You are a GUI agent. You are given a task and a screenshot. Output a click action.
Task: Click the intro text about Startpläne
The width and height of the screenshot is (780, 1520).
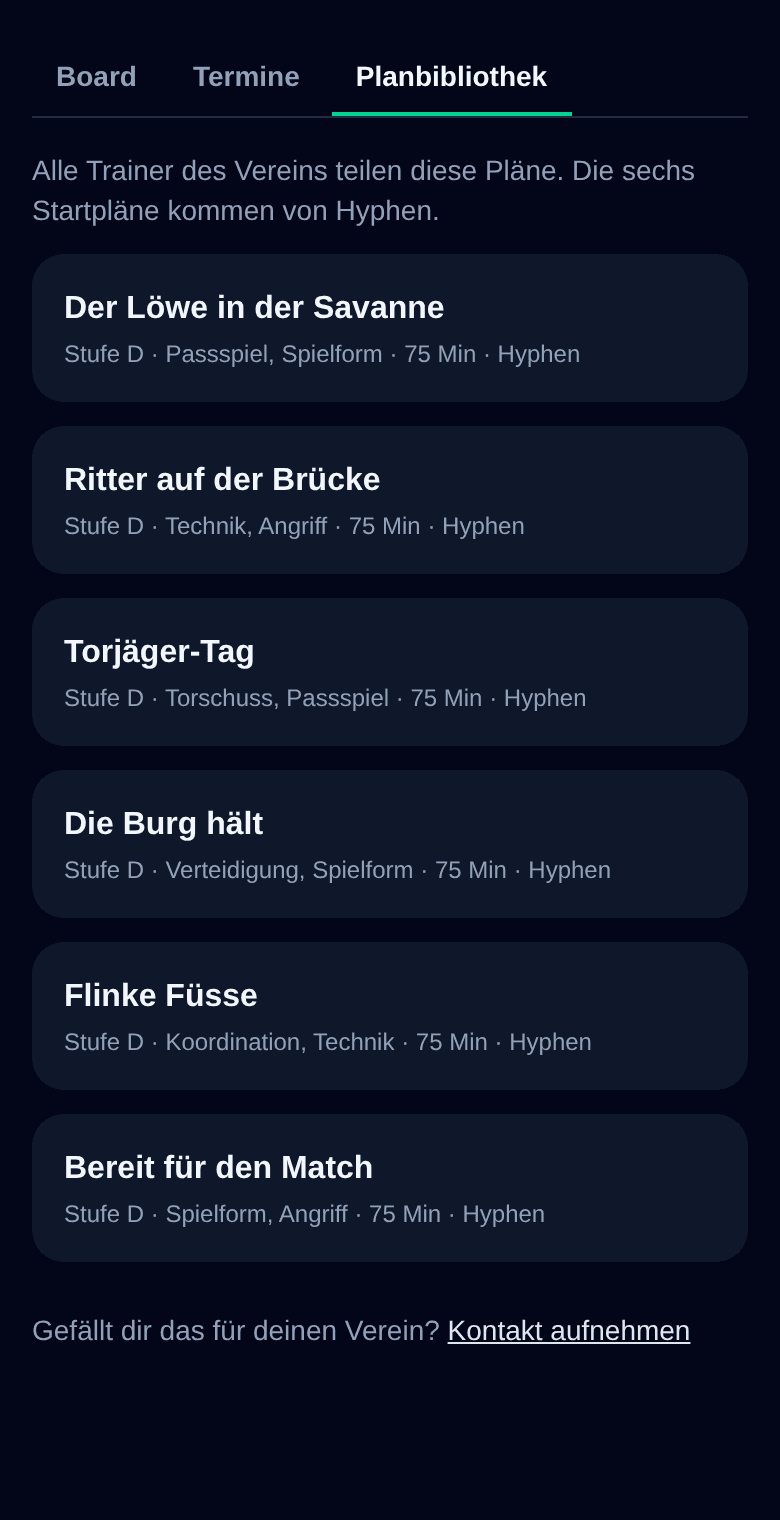364,191
